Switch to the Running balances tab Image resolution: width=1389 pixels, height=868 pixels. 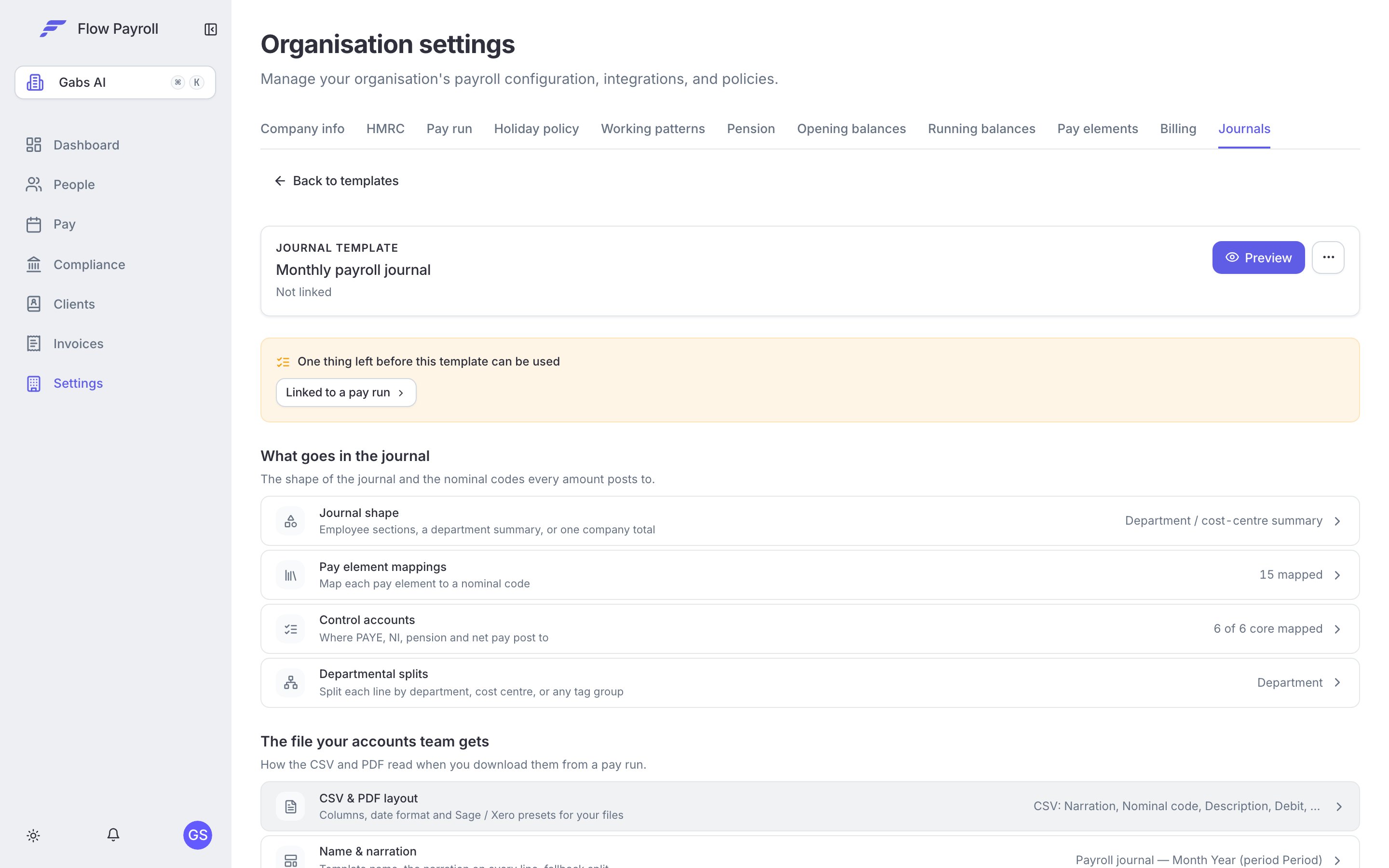[981, 129]
